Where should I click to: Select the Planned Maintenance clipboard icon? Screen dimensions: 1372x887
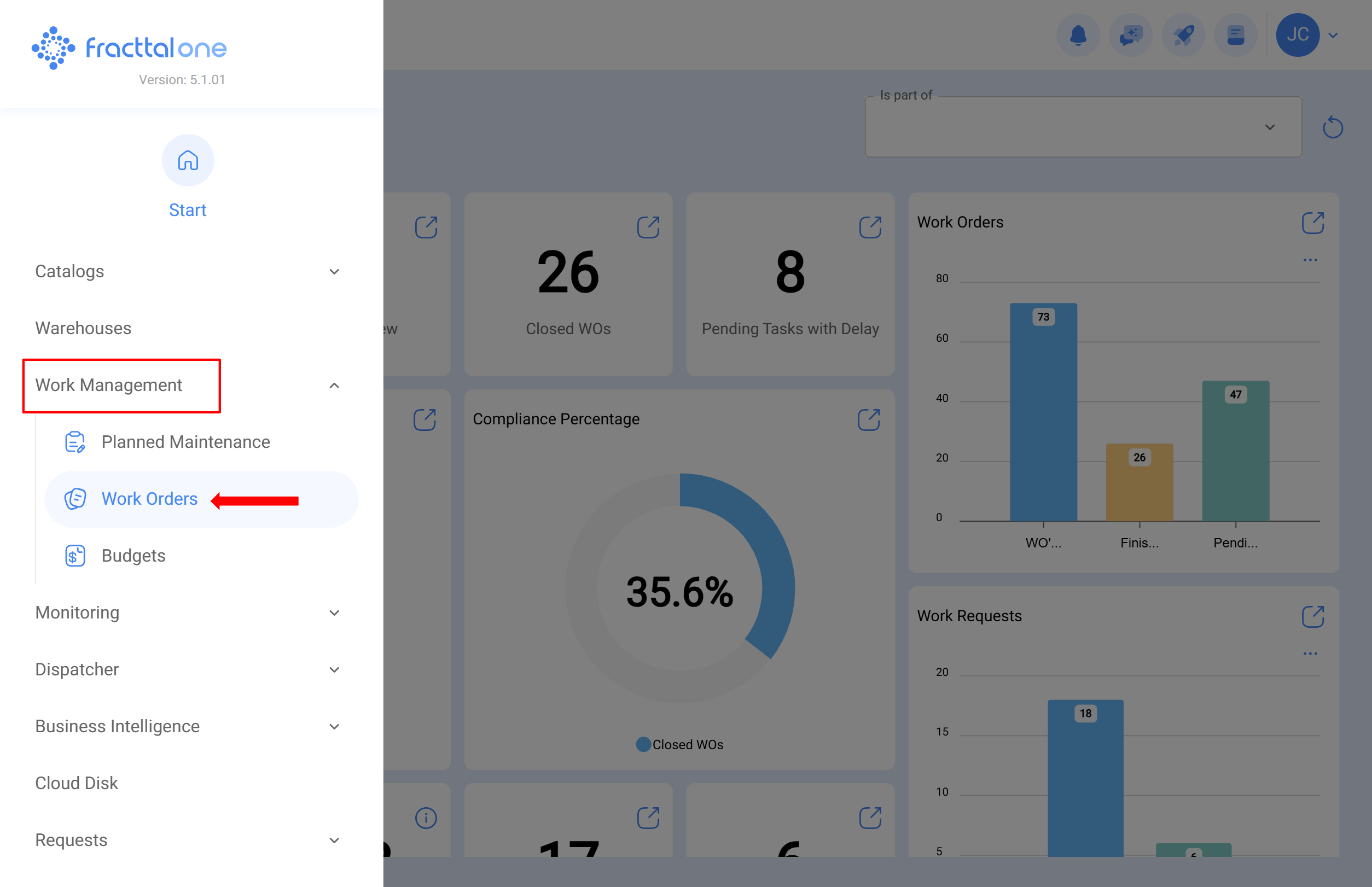coord(75,442)
